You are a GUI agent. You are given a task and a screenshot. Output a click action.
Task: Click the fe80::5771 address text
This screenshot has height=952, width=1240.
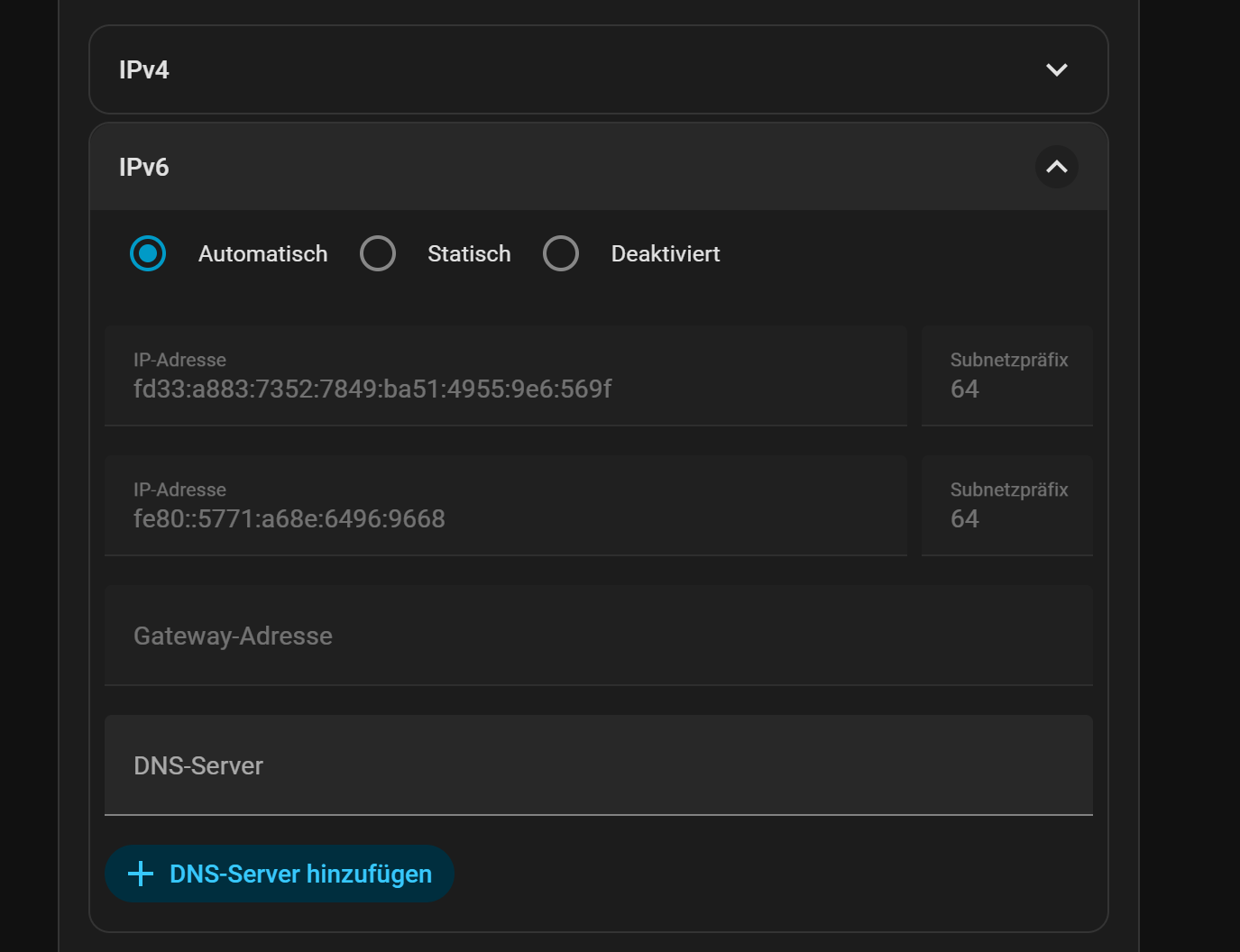(289, 519)
